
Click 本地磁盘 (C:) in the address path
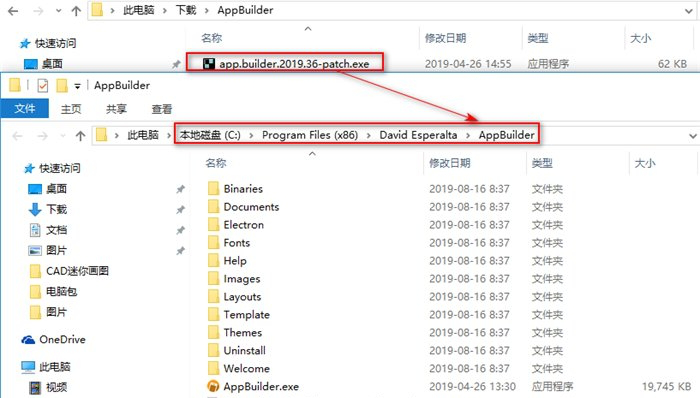(x=210, y=135)
